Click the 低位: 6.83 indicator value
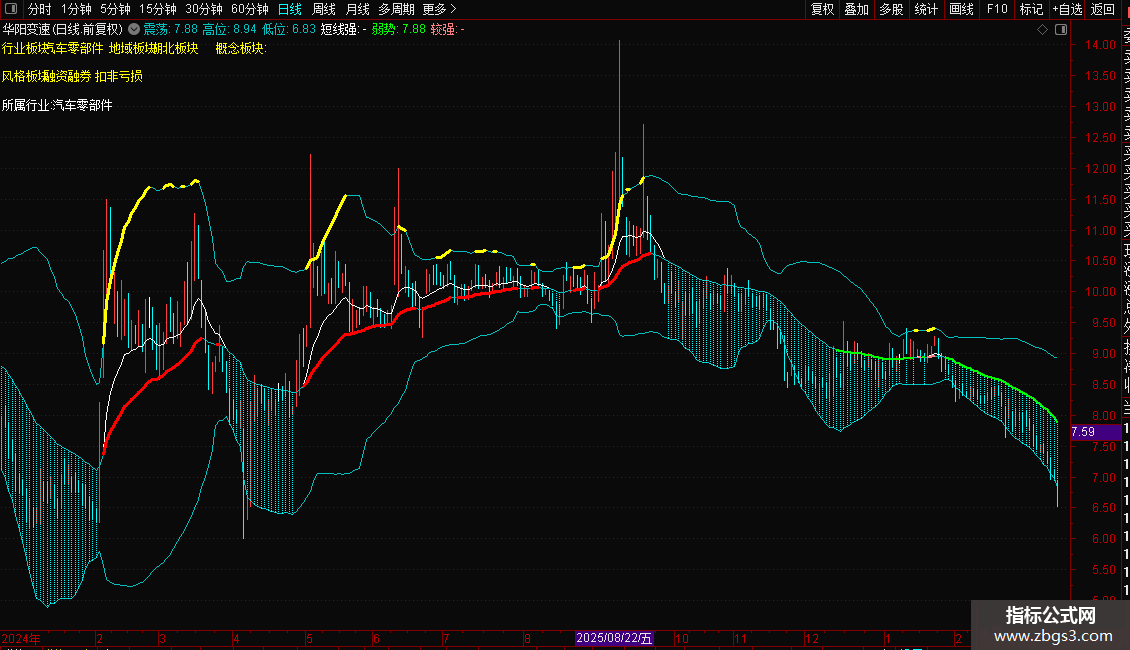 [289, 29]
